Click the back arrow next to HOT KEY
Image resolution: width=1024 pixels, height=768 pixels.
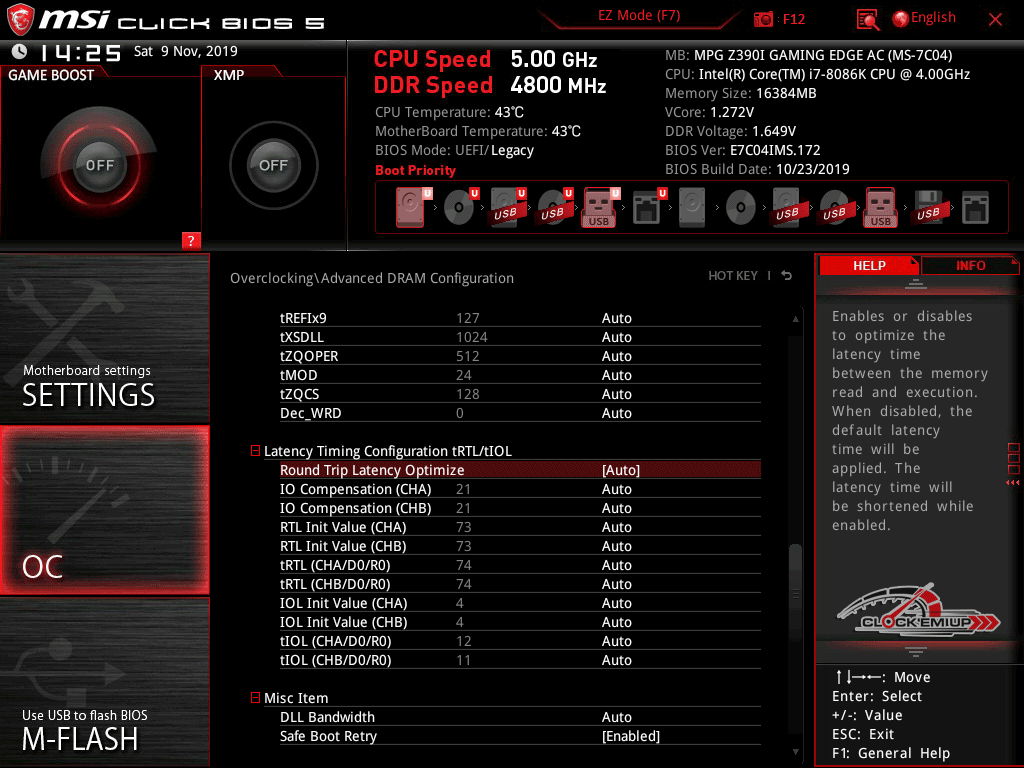coord(787,276)
